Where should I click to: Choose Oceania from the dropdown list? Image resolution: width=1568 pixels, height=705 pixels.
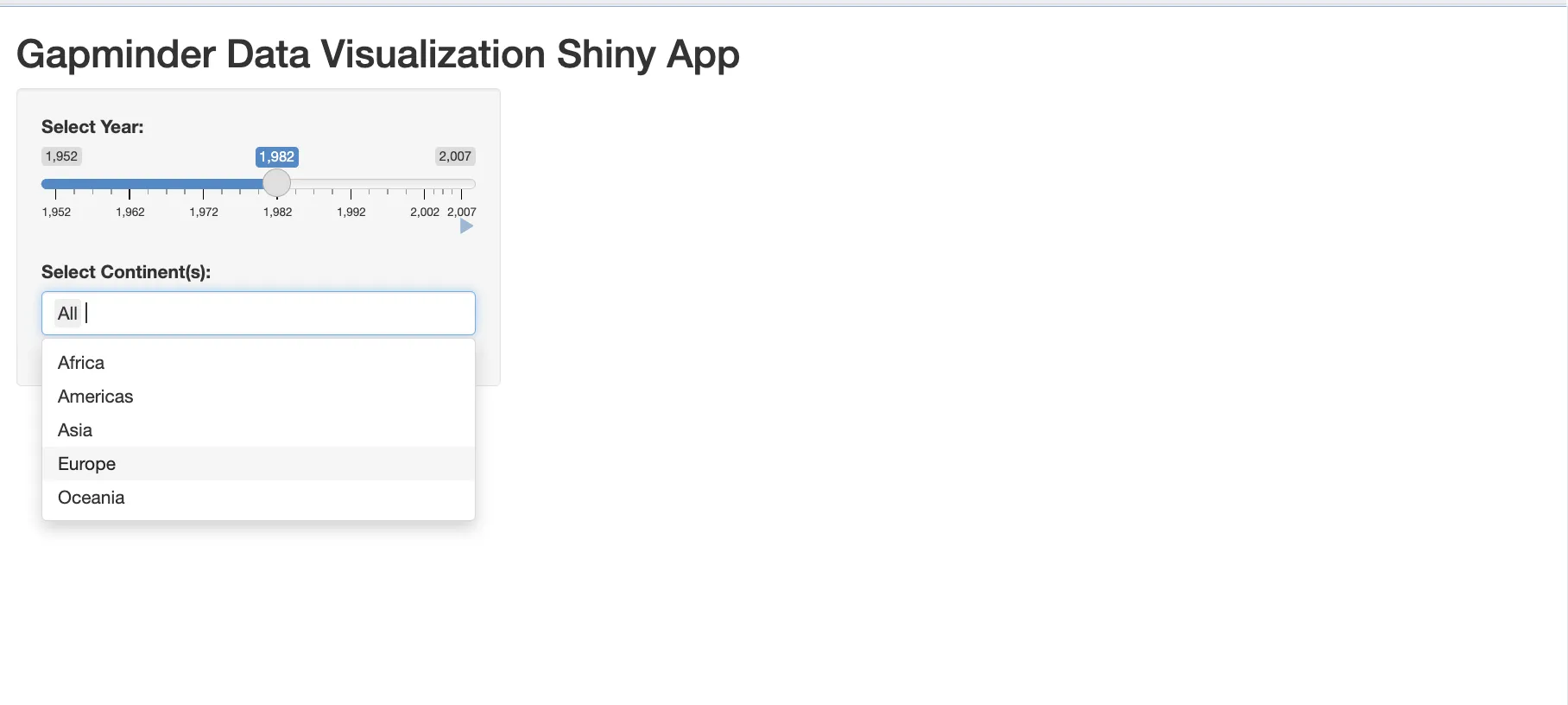coord(91,498)
